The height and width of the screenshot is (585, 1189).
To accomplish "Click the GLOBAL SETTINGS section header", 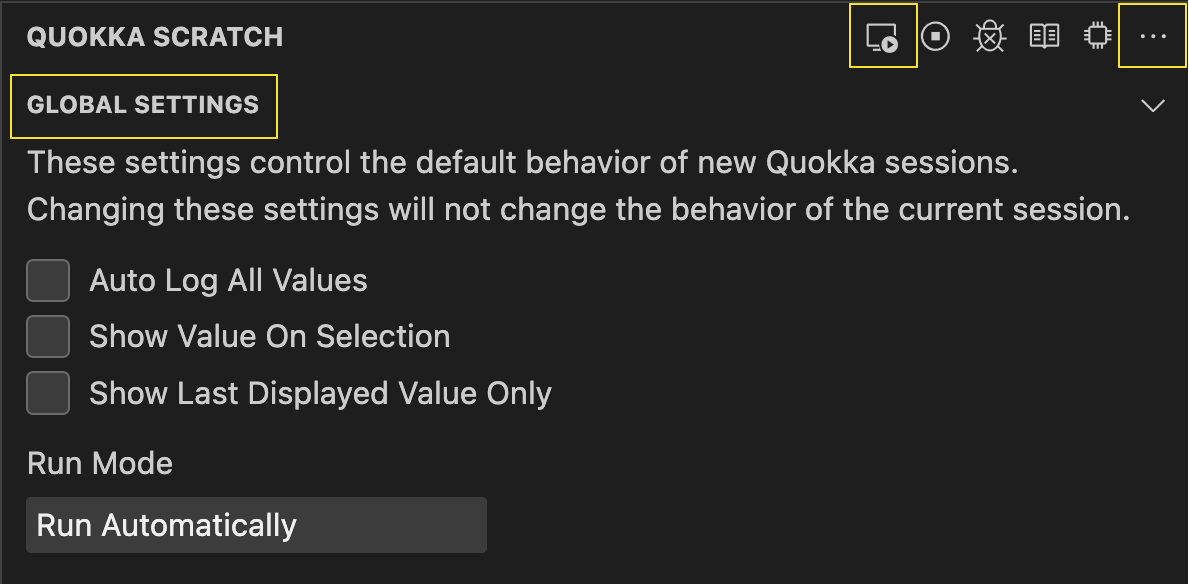I will 143,105.
